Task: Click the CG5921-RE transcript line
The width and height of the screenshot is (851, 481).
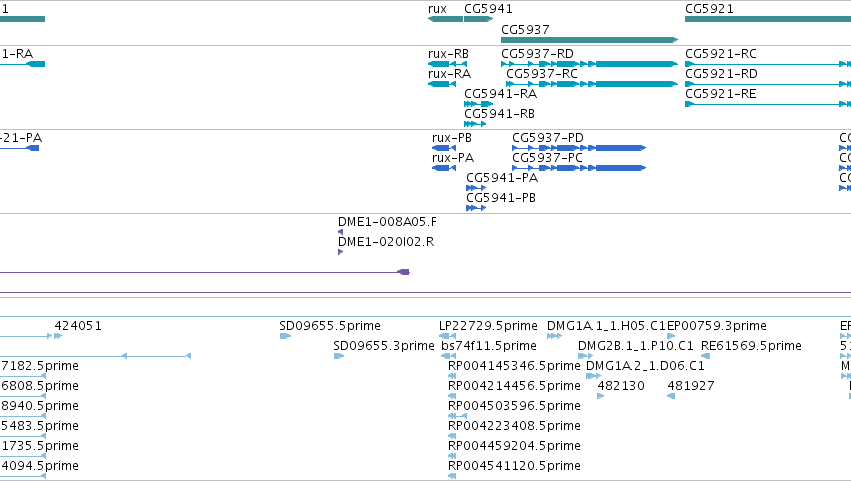Action: coord(767,104)
